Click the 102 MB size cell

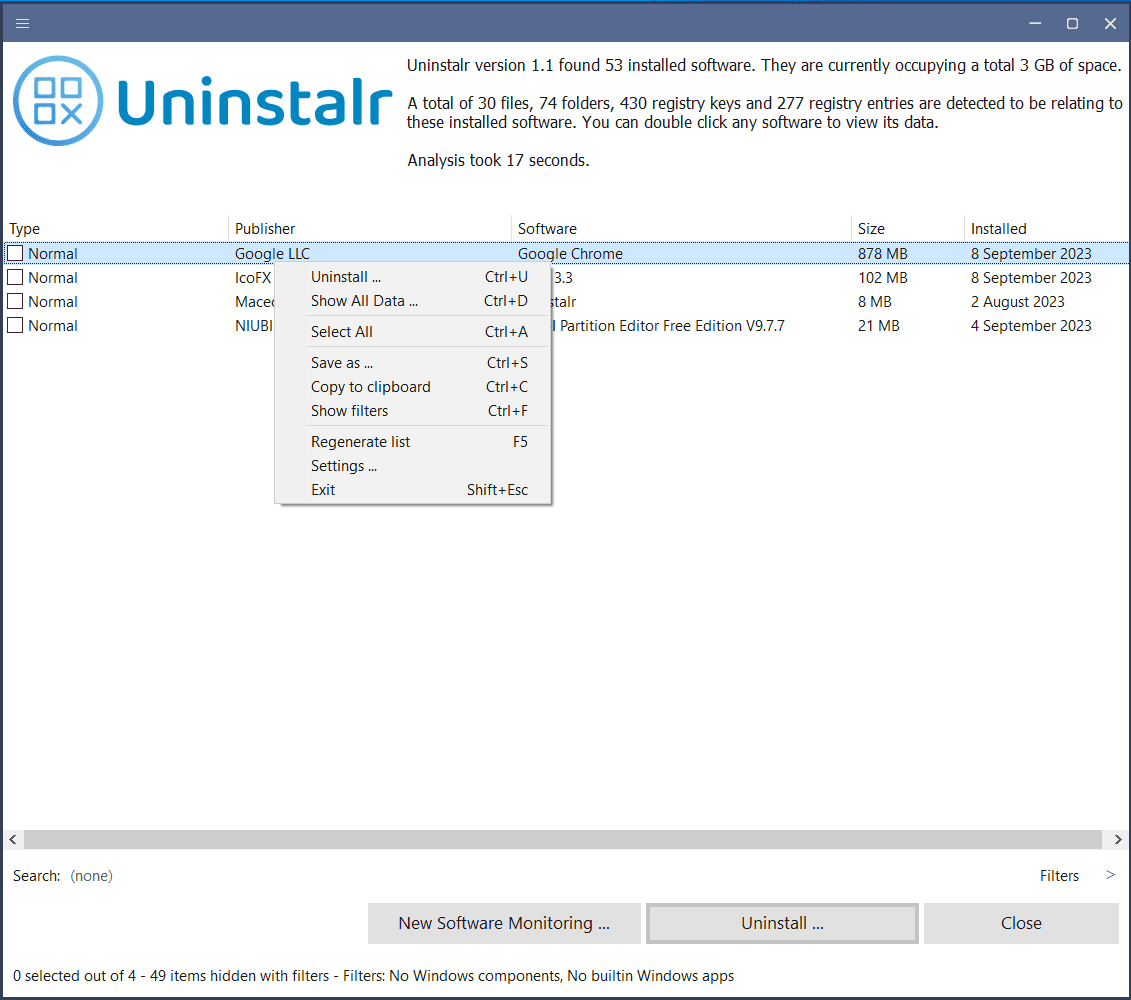pos(883,277)
